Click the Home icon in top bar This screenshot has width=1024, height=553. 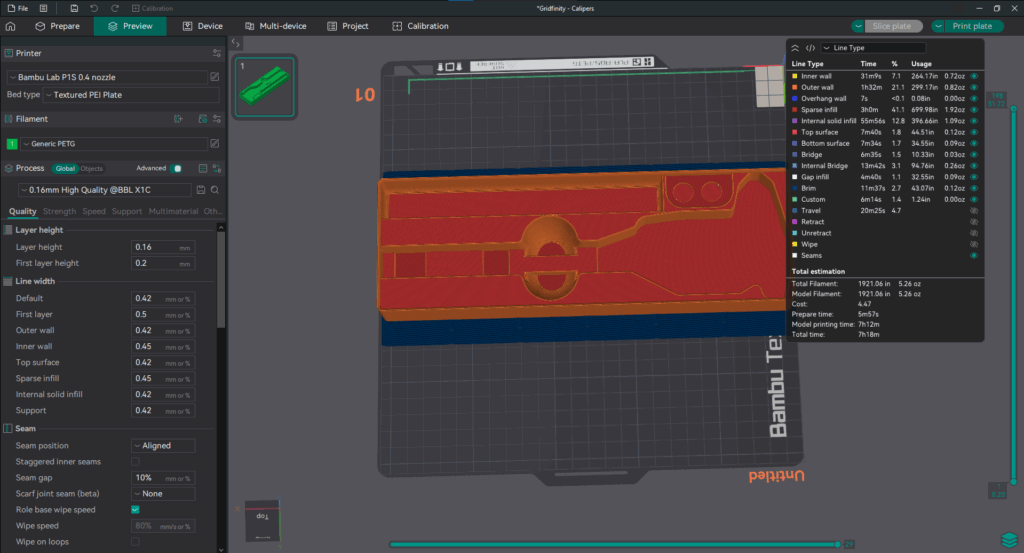click(11, 26)
